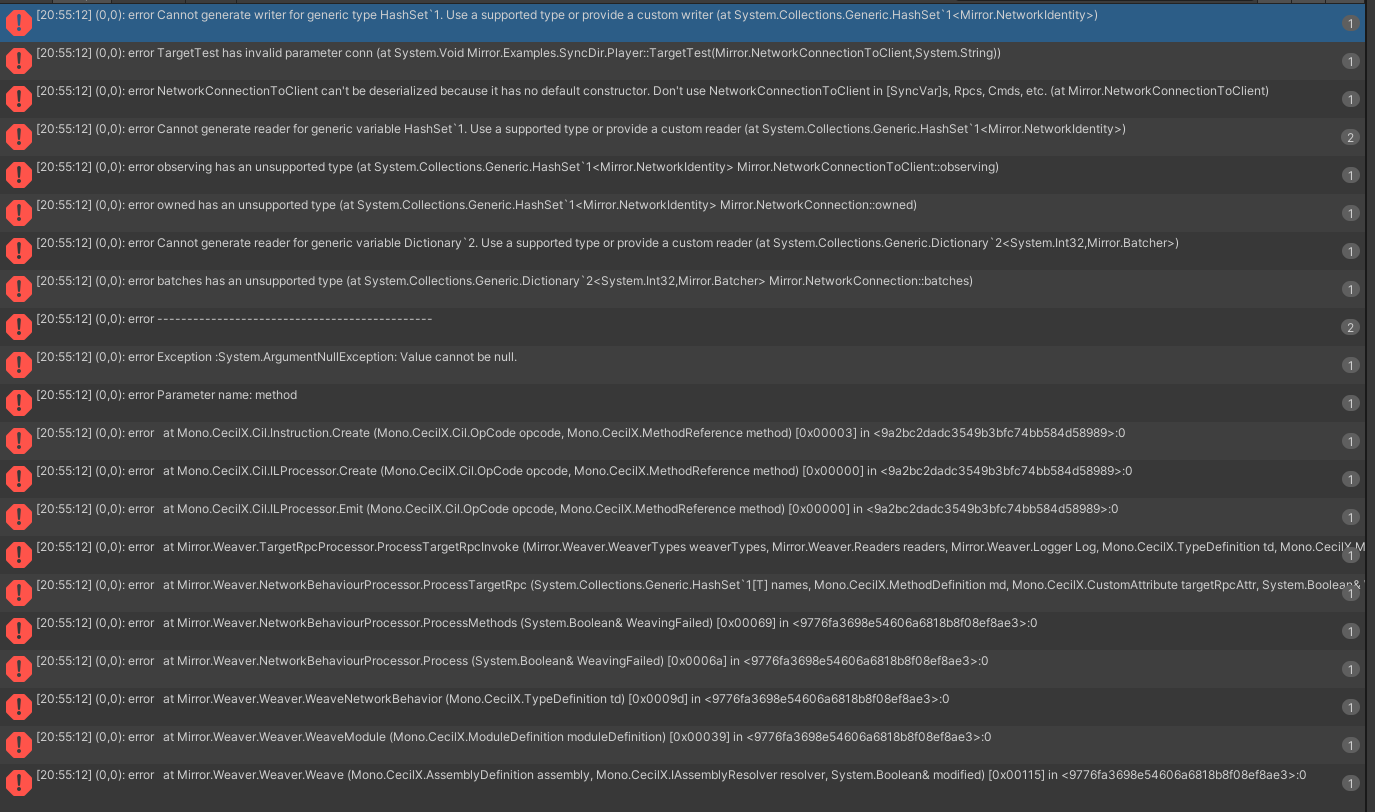Click the error icon on the NetworkConnectionToClient deserialization error

(x=18, y=98)
